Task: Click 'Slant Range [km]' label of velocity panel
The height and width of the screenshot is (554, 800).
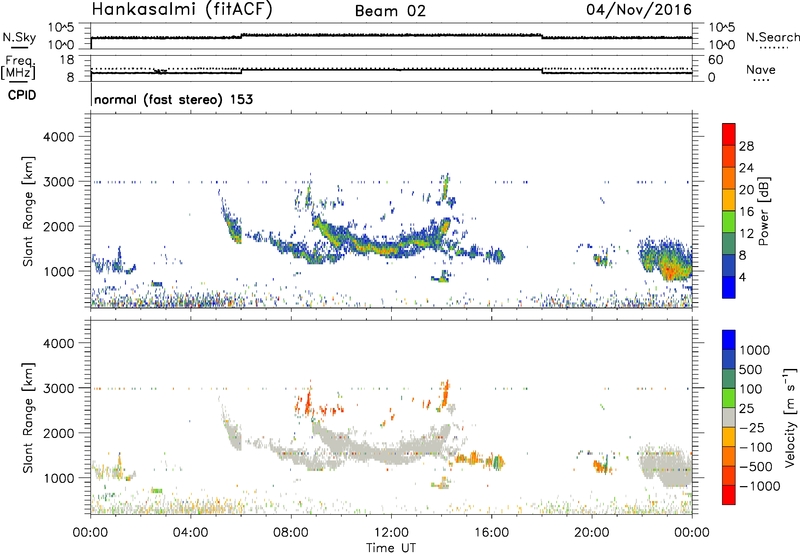Action: coord(28,418)
